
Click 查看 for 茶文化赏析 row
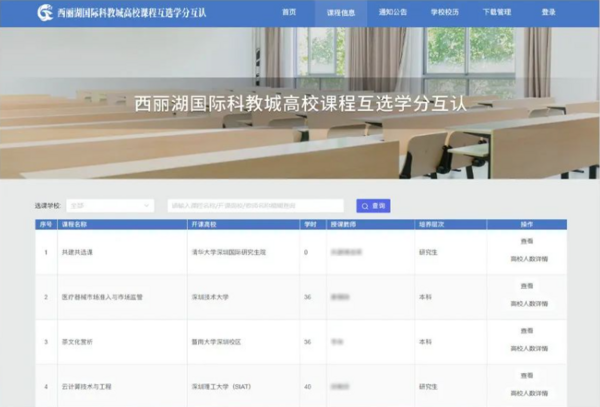tap(527, 331)
